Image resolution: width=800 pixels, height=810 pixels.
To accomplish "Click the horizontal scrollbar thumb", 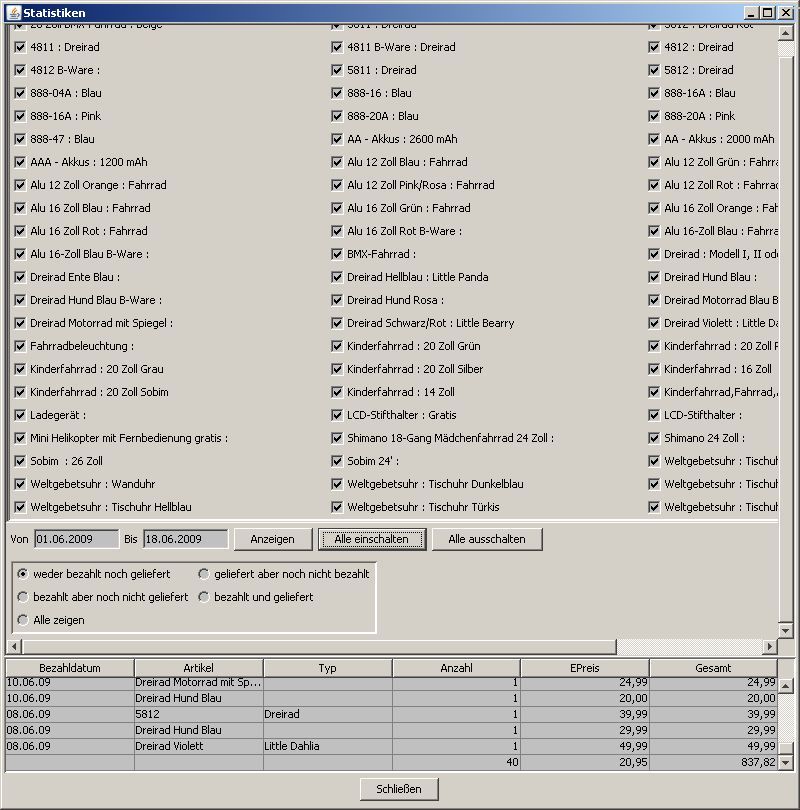I will click(x=319, y=646).
